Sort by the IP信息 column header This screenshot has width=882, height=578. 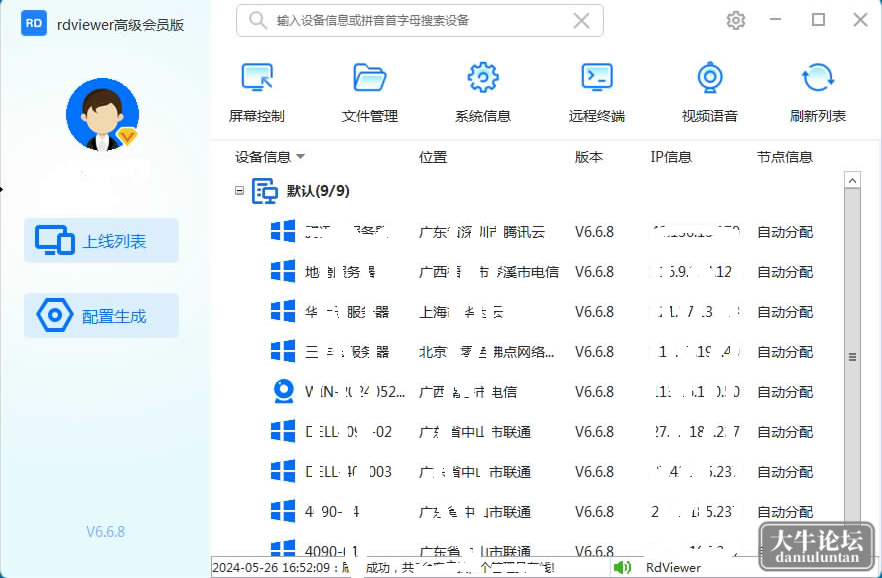670,157
